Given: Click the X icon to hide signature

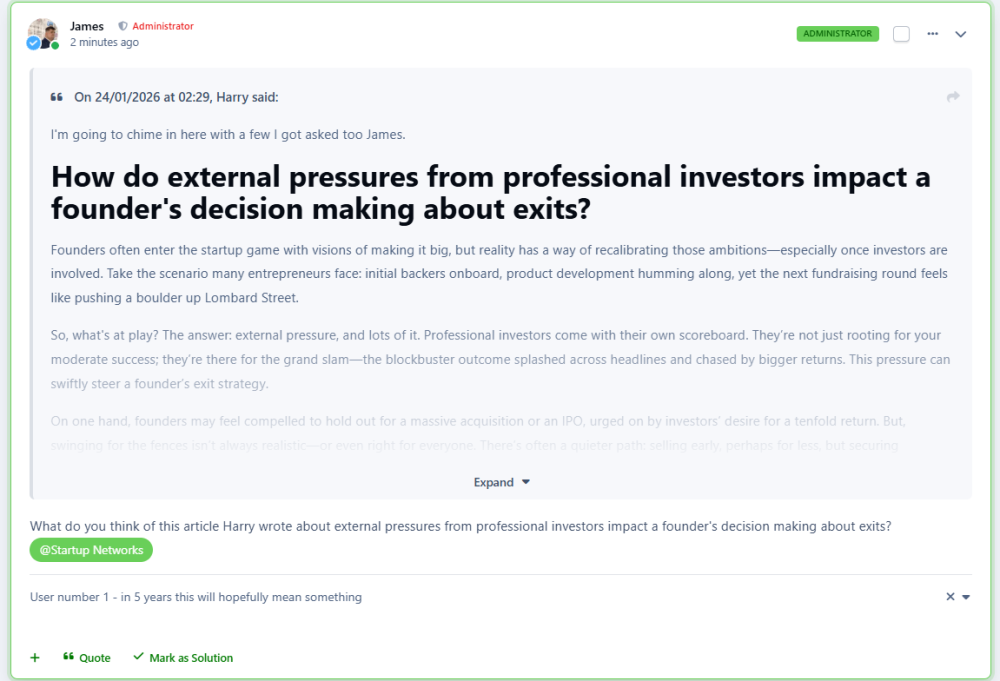Looking at the screenshot, I should [x=950, y=597].
